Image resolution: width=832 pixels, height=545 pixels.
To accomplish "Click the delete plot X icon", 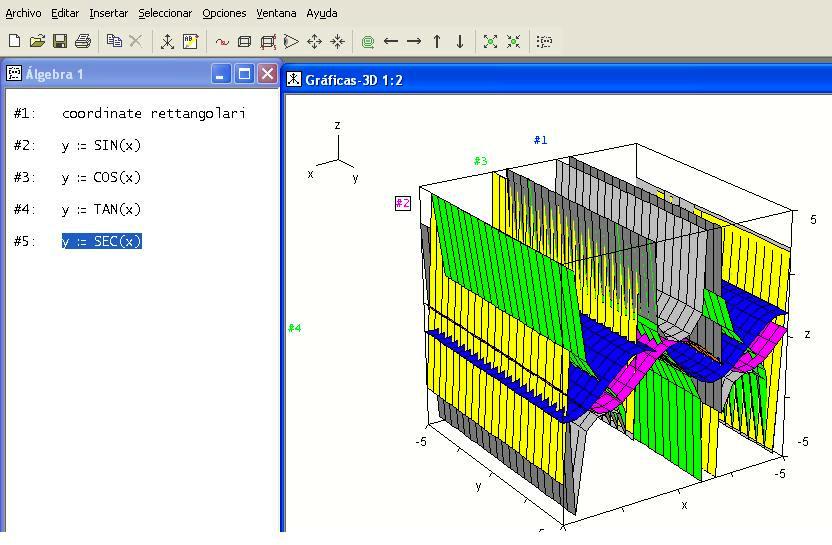I will tap(136, 41).
